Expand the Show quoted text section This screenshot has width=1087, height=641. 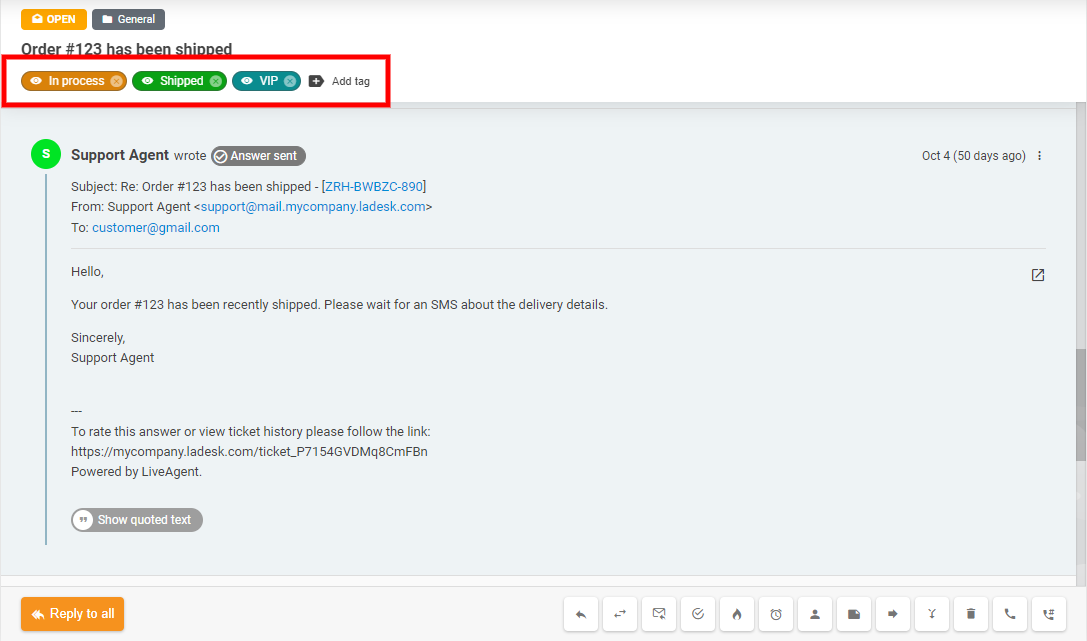click(x=137, y=520)
